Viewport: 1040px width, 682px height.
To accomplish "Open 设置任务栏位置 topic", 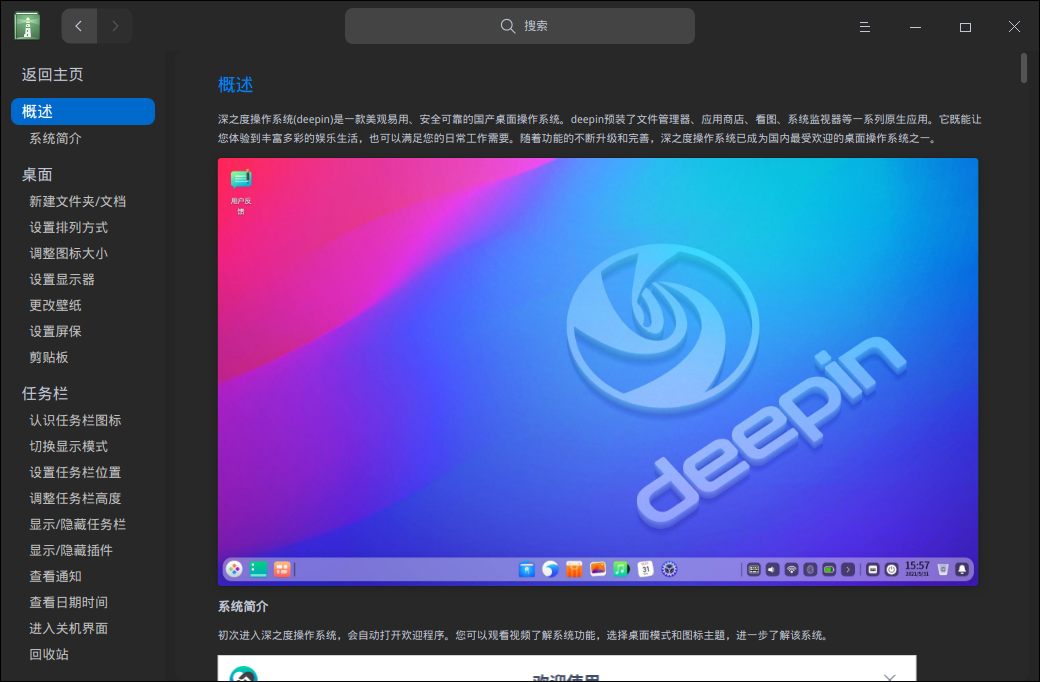I will point(75,472).
